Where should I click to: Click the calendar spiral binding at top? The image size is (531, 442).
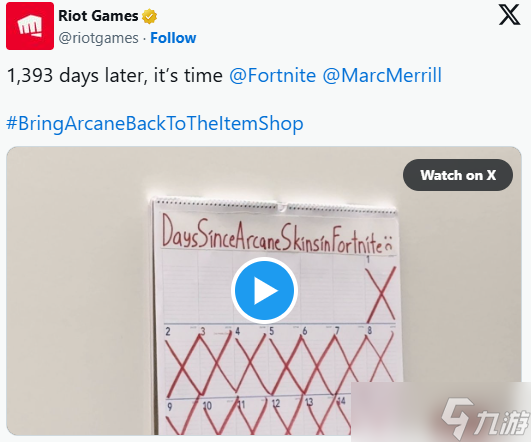(274, 206)
